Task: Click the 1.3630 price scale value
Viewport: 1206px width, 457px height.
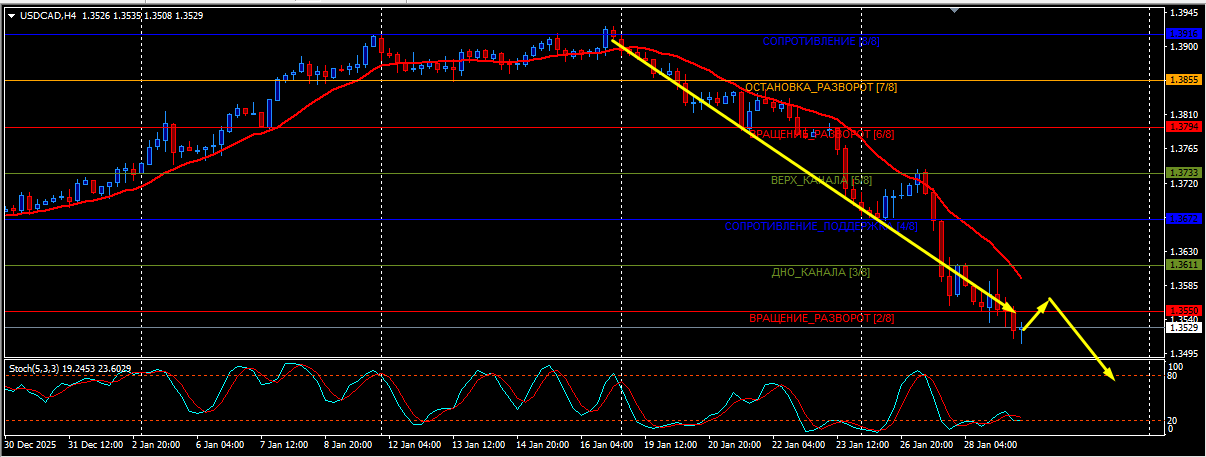Action: click(1185, 252)
